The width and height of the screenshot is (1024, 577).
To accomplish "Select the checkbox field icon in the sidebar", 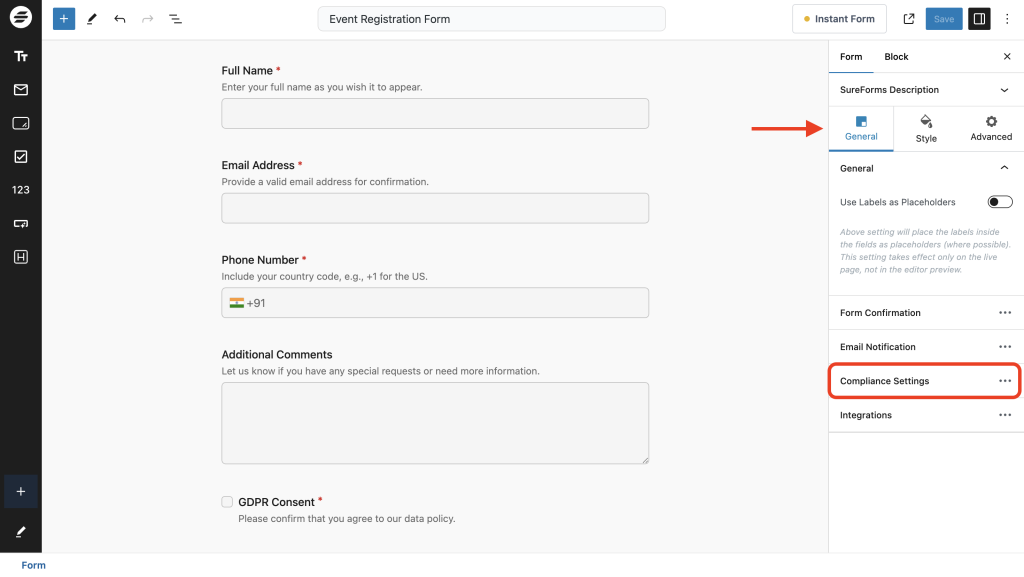I will pos(20,156).
